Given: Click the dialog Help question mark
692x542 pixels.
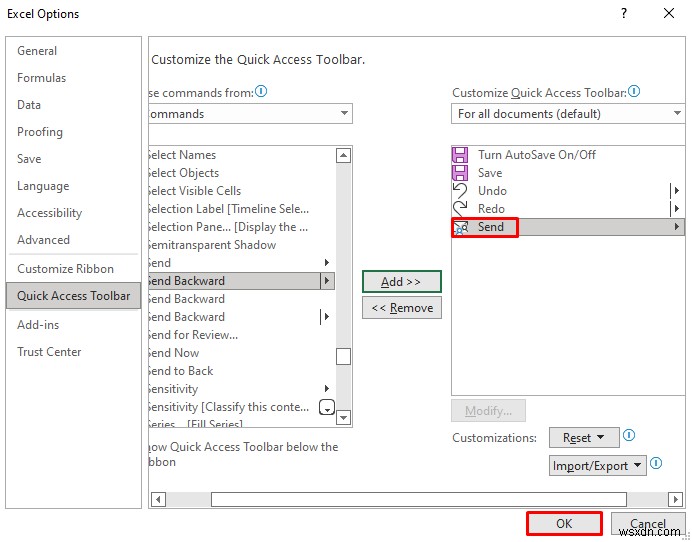Looking at the screenshot, I should 624,14.
